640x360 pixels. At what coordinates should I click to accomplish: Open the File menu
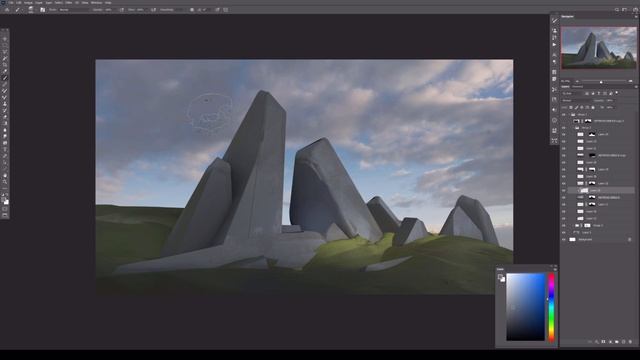[x=11, y=2]
